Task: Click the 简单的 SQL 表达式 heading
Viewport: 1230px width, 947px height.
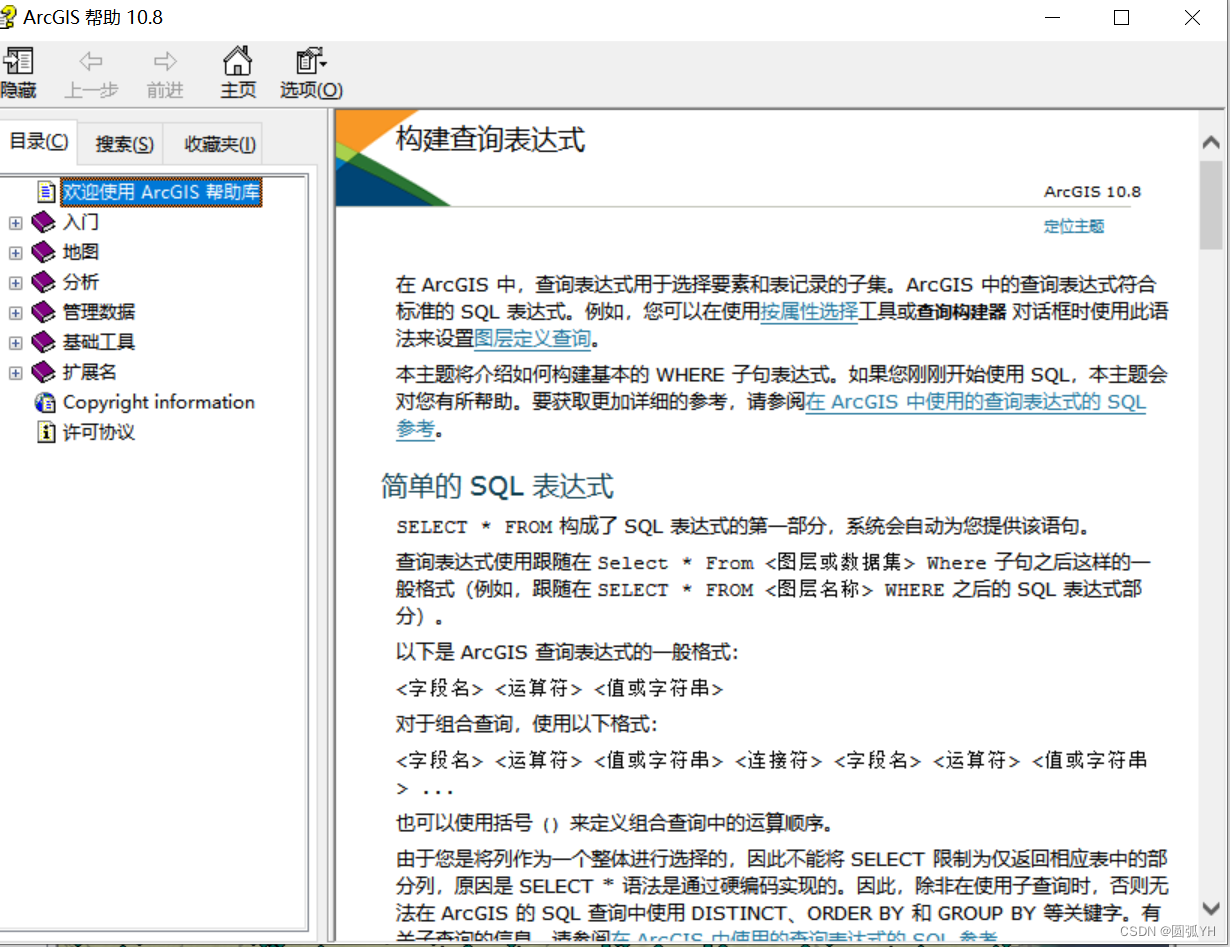Action: pos(497,486)
